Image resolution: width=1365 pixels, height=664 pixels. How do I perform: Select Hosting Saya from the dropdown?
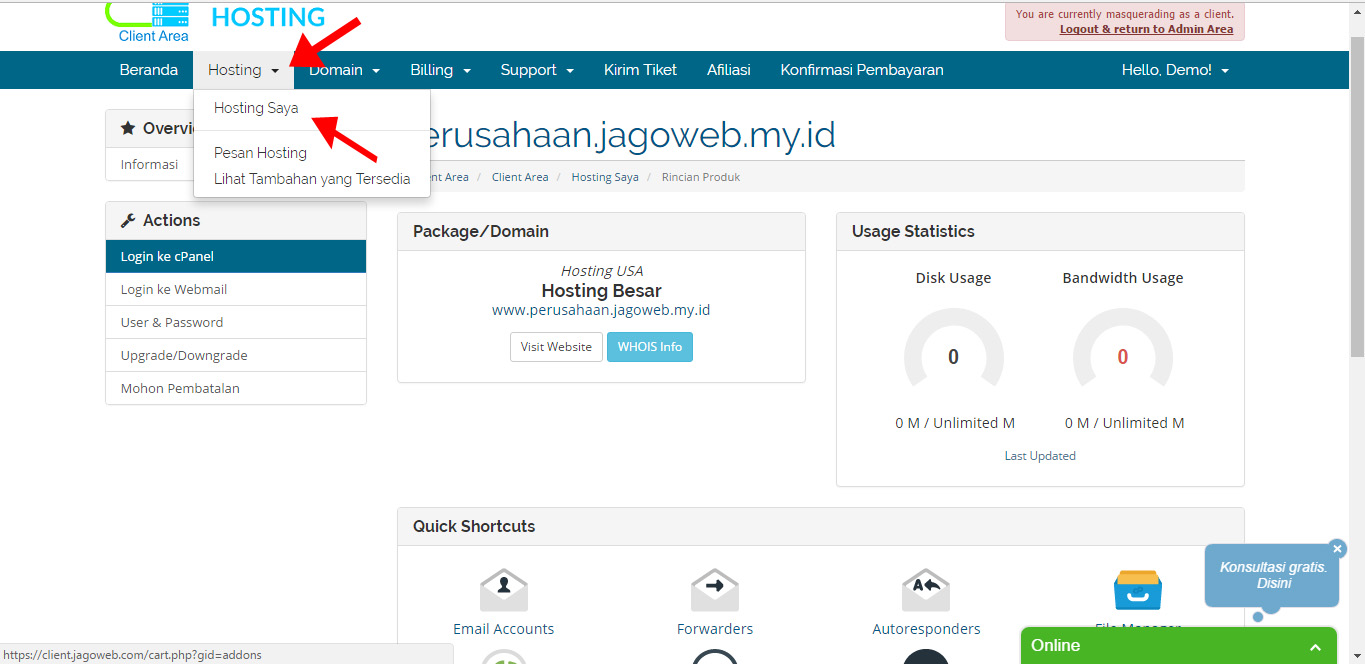256,108
